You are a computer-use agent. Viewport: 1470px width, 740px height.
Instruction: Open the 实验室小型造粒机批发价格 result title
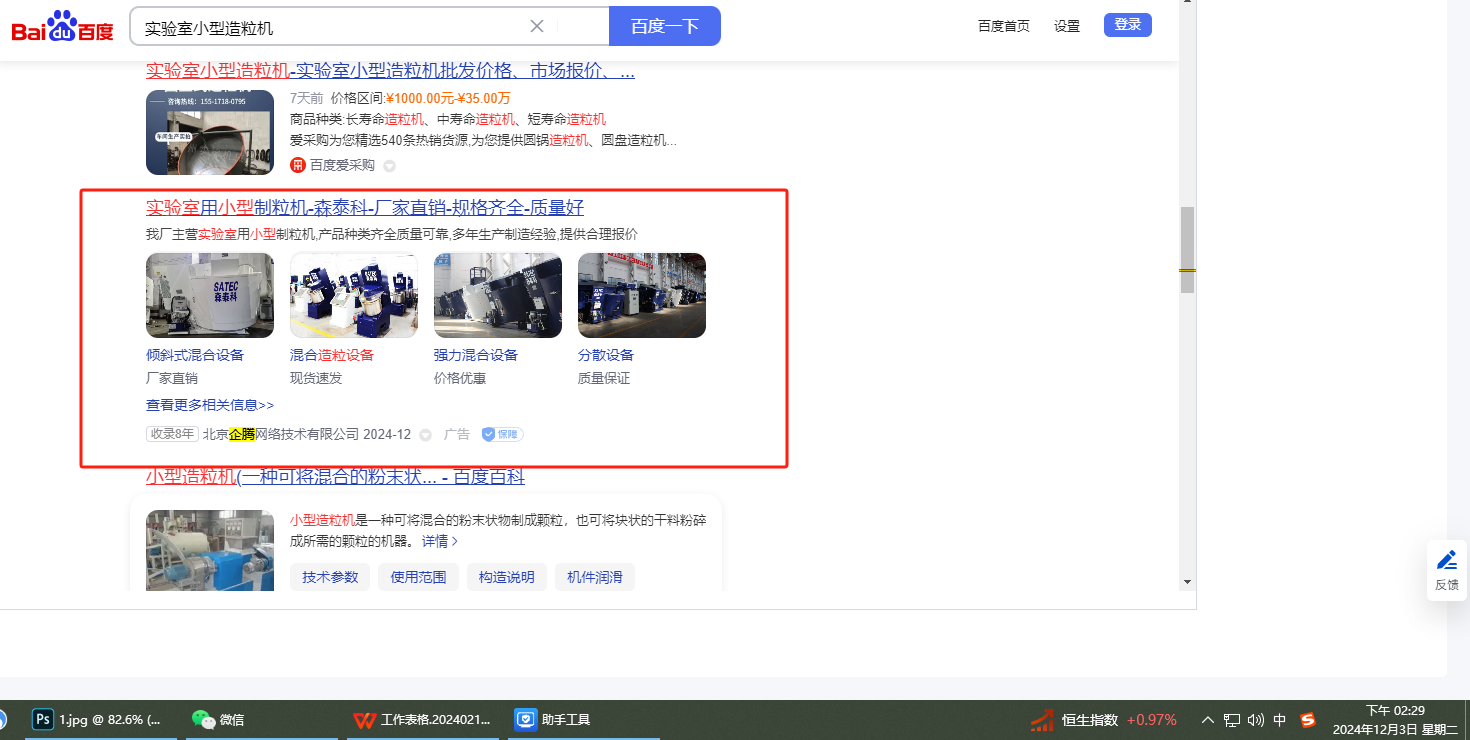click(x=390, y=71)
